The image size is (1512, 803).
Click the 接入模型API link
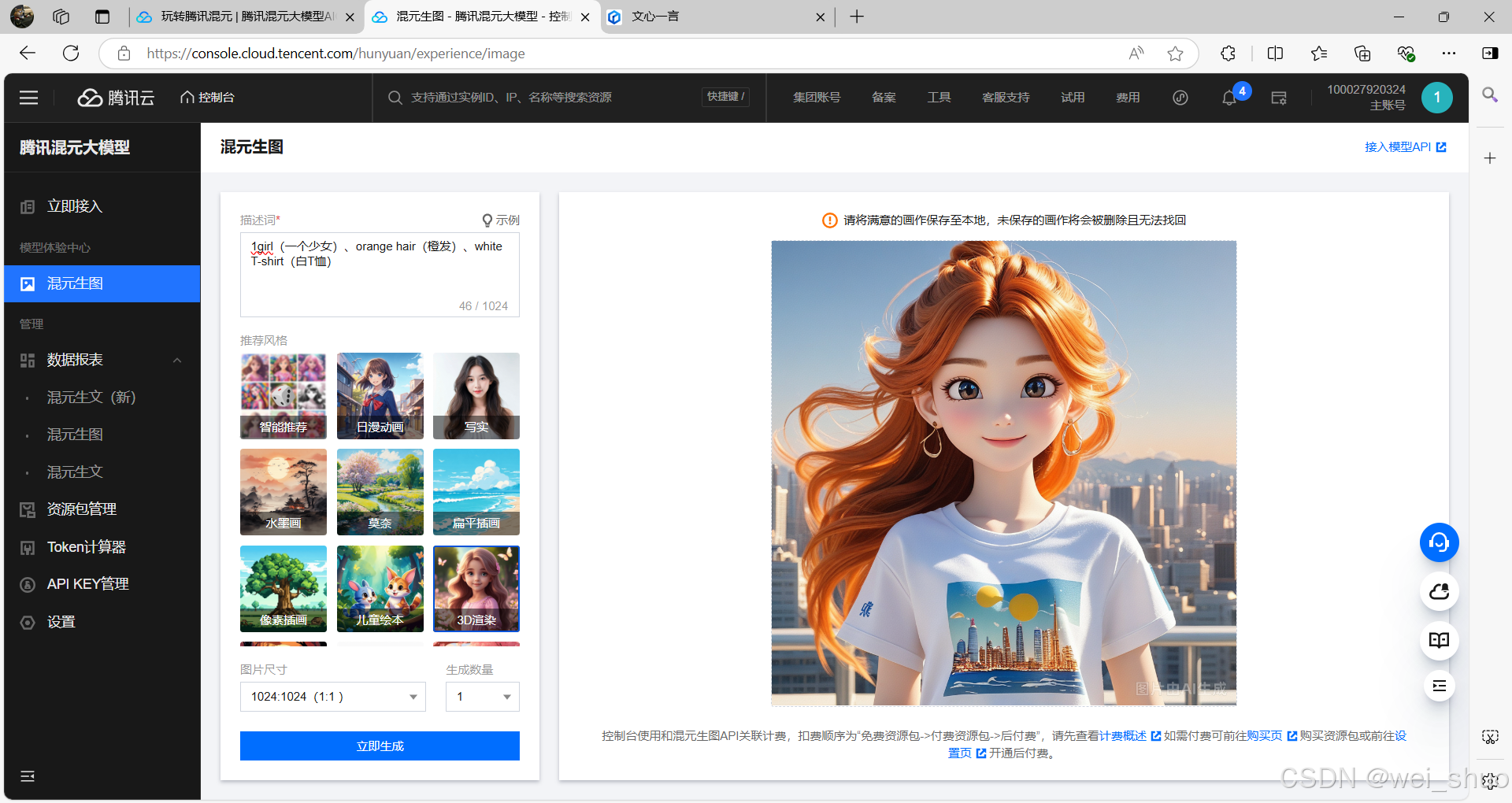tap(1405, 147)
